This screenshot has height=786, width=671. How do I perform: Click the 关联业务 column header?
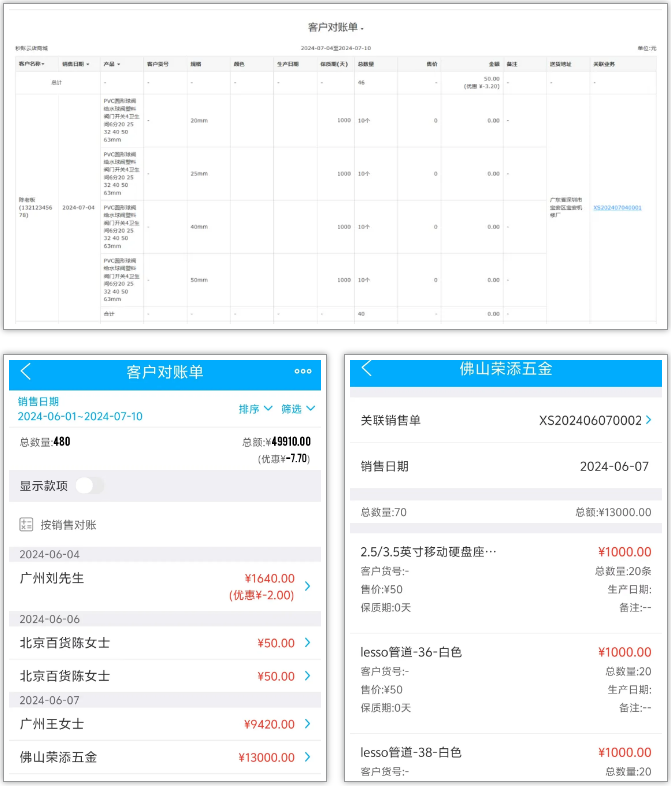click(604, 64)
